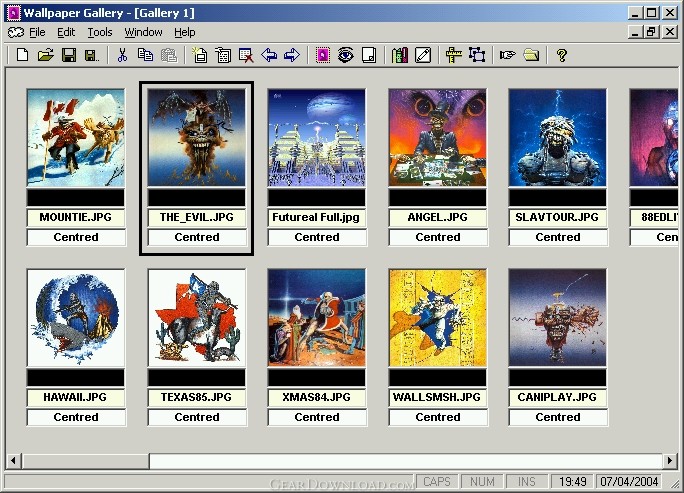Click the yellow question mark help icon

[562, 55]
